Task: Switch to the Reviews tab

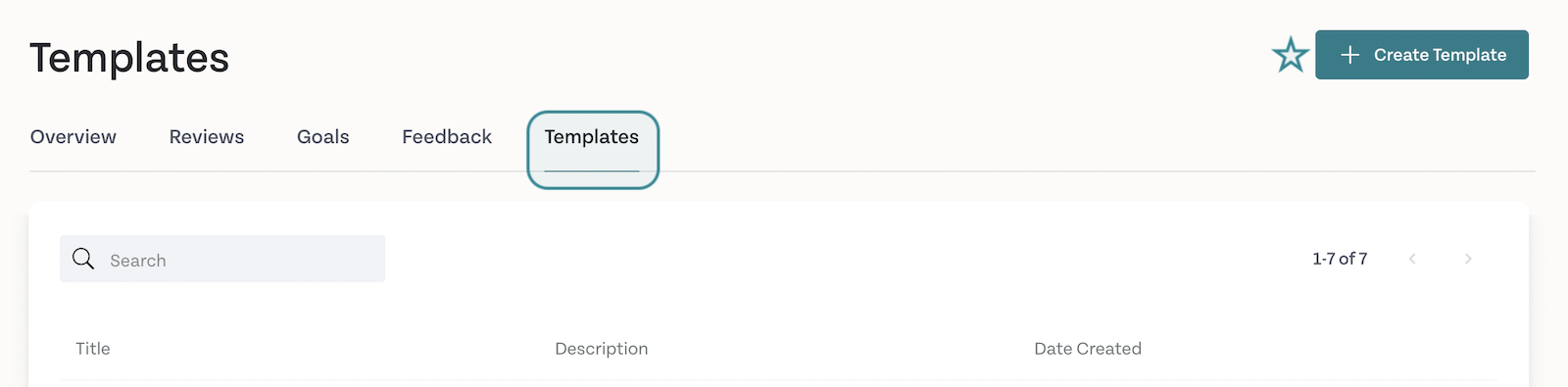Action: point(207,137)
